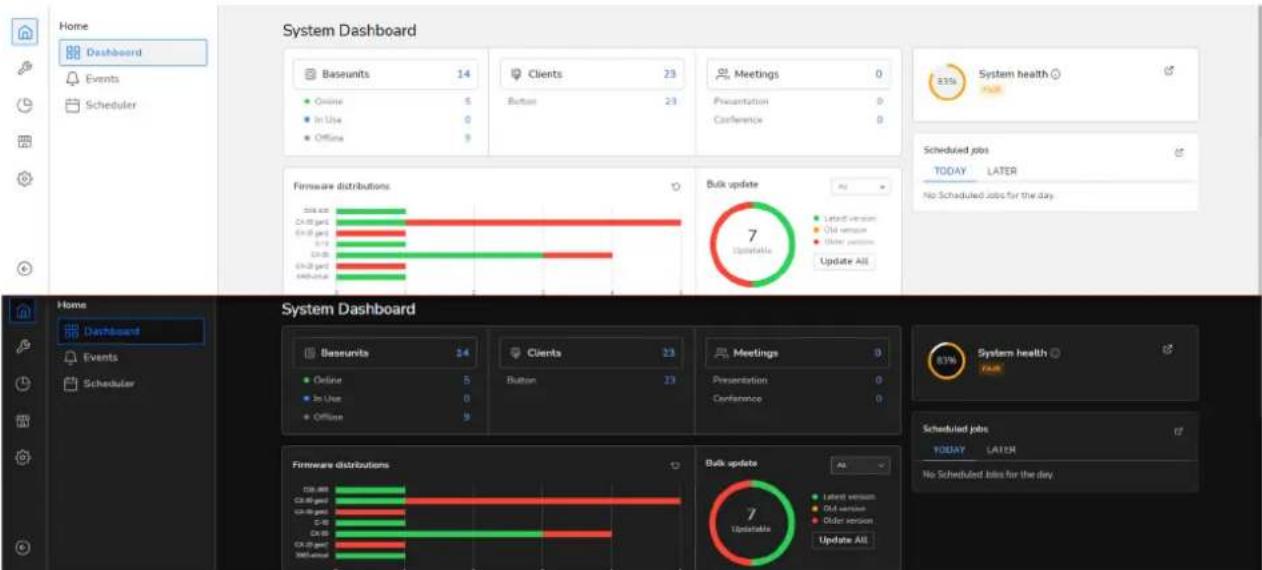Open the Meetings card header, light theme

click(799, 74)
